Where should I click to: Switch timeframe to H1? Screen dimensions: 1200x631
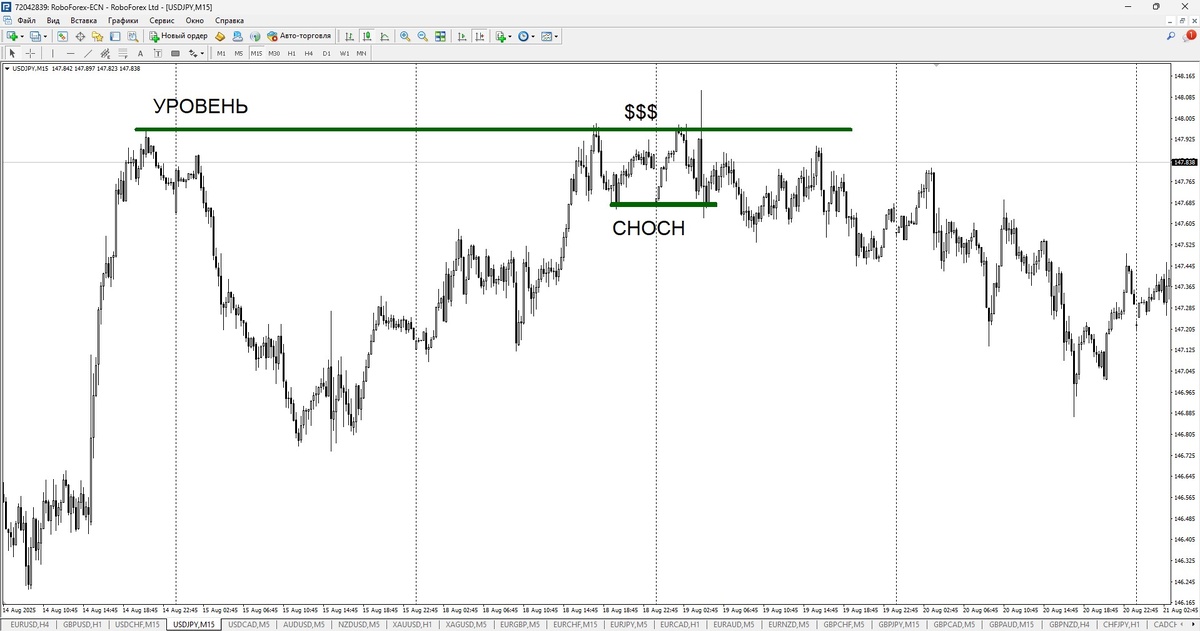[292, 53]
